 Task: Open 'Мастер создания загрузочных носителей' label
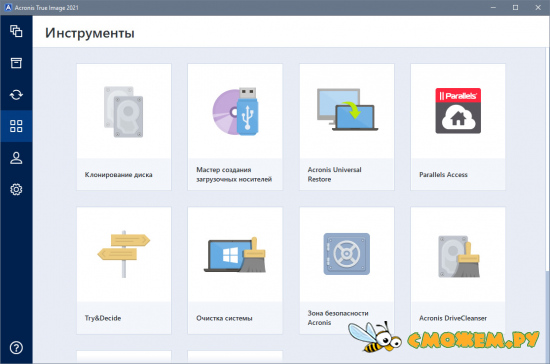tap(234, 174)
